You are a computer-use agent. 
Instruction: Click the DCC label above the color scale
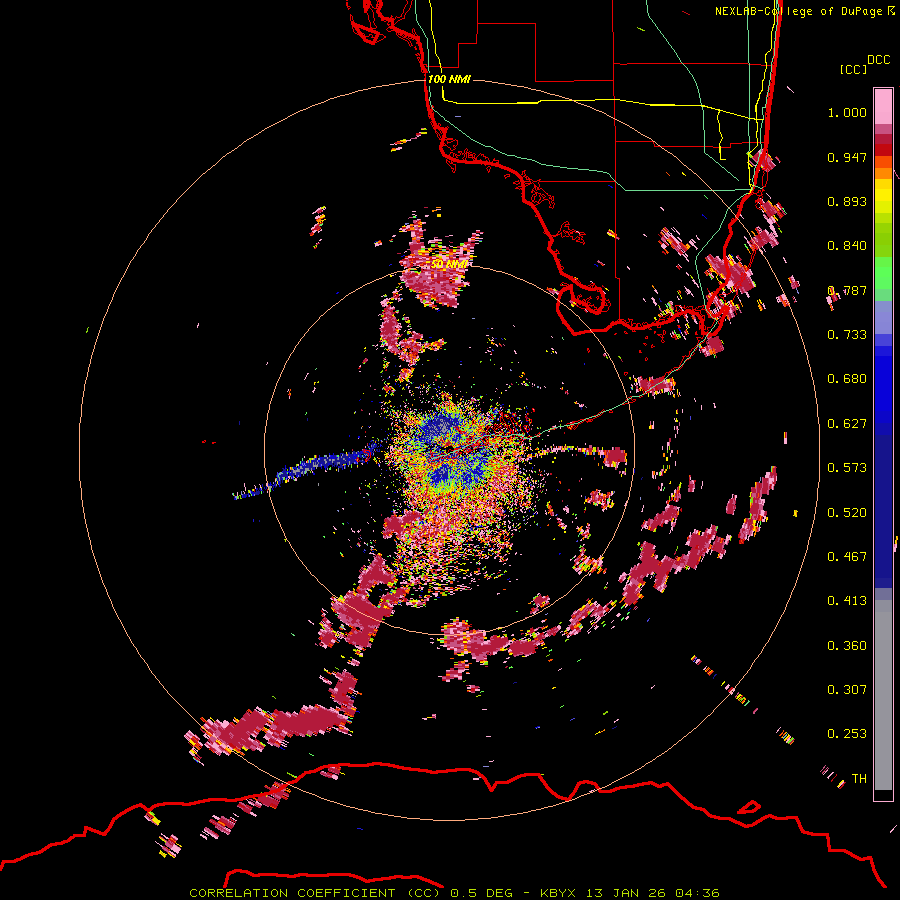[x=878, y=60]
